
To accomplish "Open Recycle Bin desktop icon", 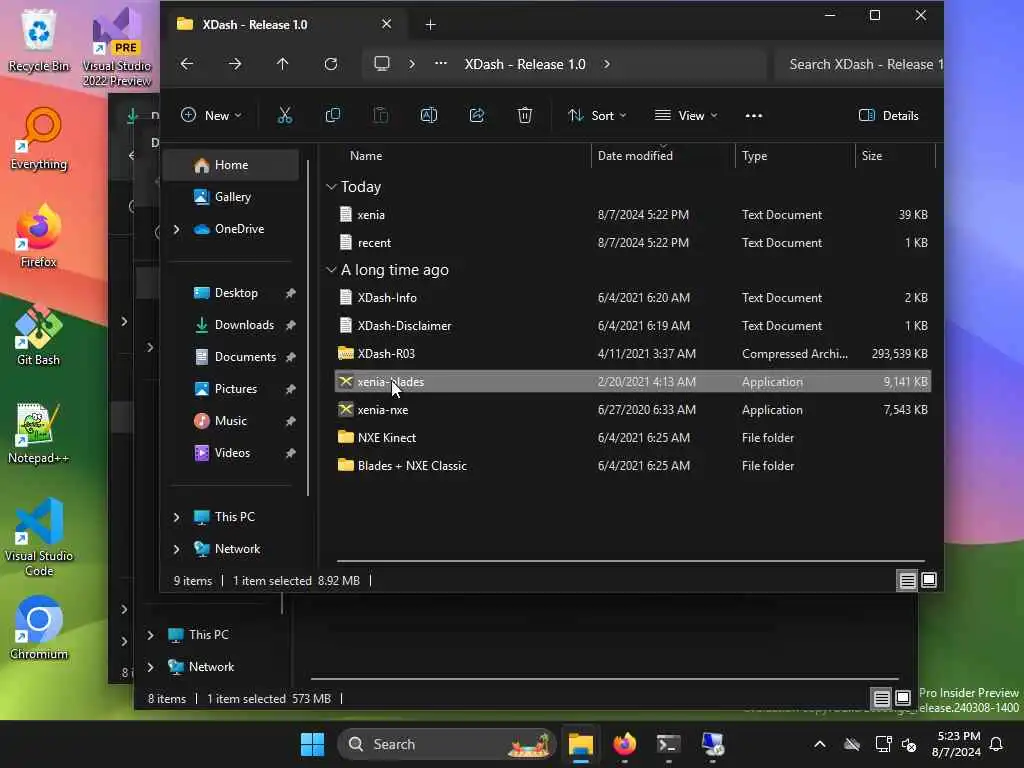I will (x=39, y=40).
